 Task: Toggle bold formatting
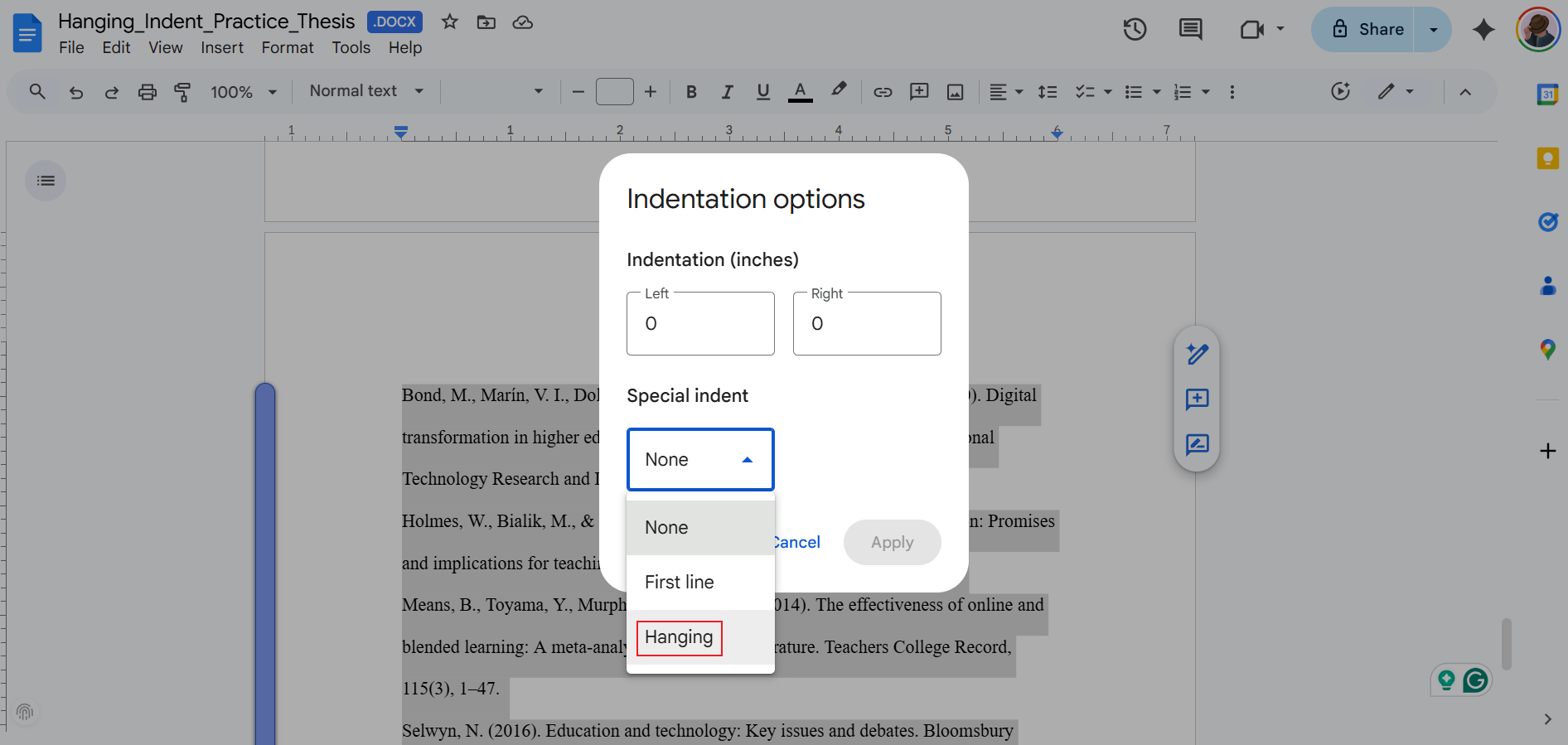[691, 92]
